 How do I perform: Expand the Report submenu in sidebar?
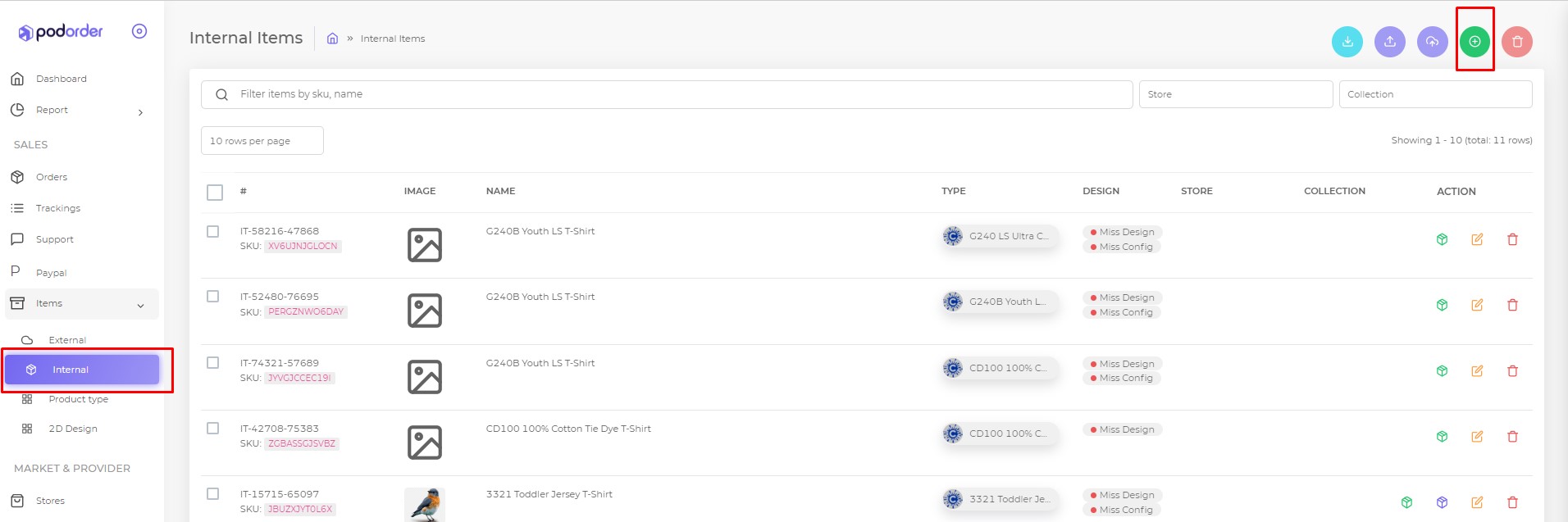point(140,112)
